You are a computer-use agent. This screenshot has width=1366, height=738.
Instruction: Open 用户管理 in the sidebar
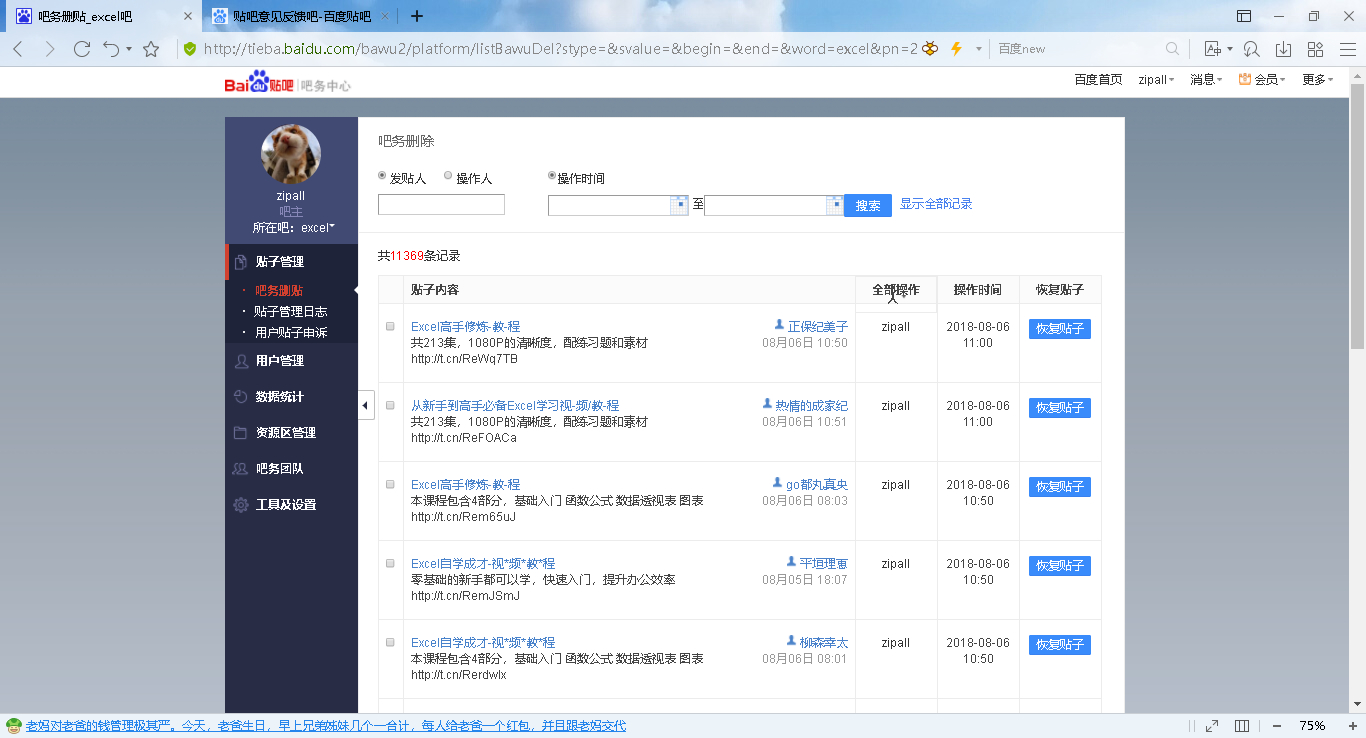coord(279,361)
